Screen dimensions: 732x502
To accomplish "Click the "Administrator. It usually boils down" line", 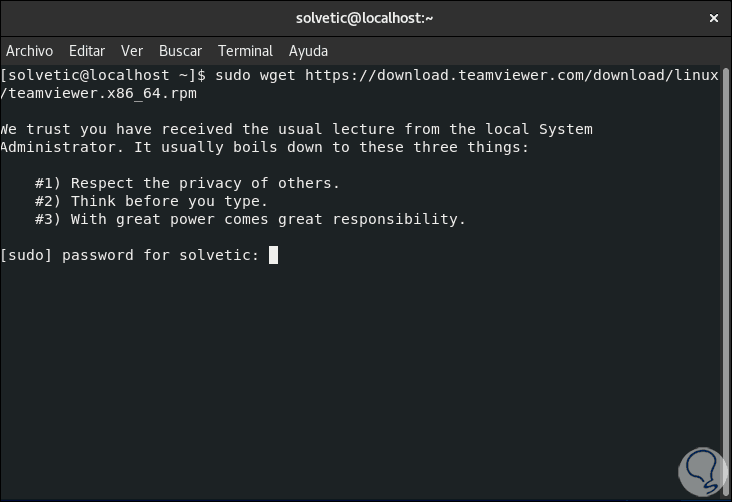I will click(264, 147).
